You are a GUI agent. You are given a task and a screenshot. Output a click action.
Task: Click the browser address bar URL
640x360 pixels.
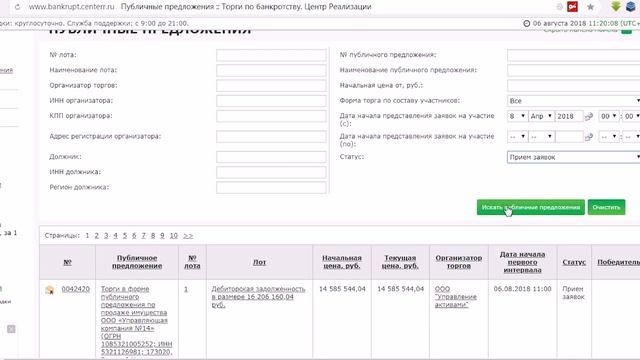coord(71,7)
